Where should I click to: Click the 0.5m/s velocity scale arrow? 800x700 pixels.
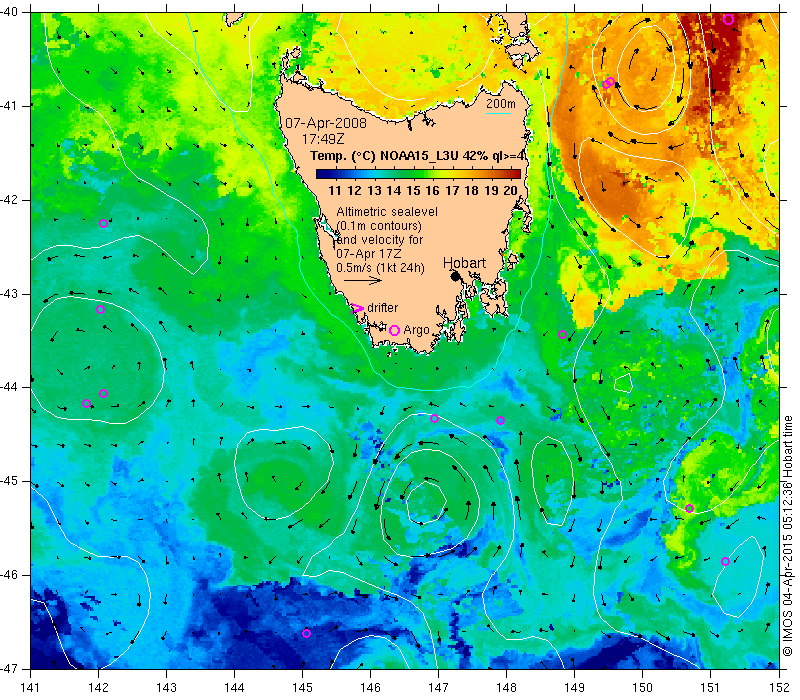[x=363, y=280]
